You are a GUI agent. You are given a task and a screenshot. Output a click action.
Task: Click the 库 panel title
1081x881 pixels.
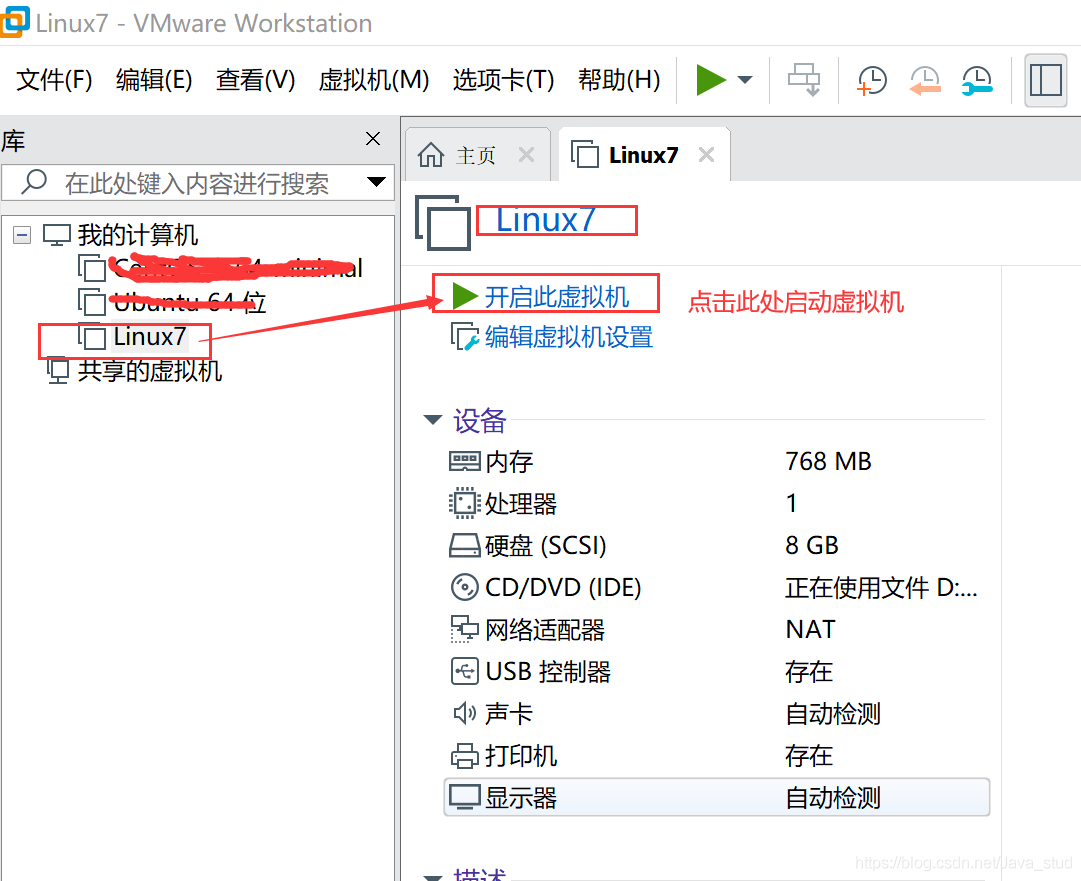click(13, 141)
